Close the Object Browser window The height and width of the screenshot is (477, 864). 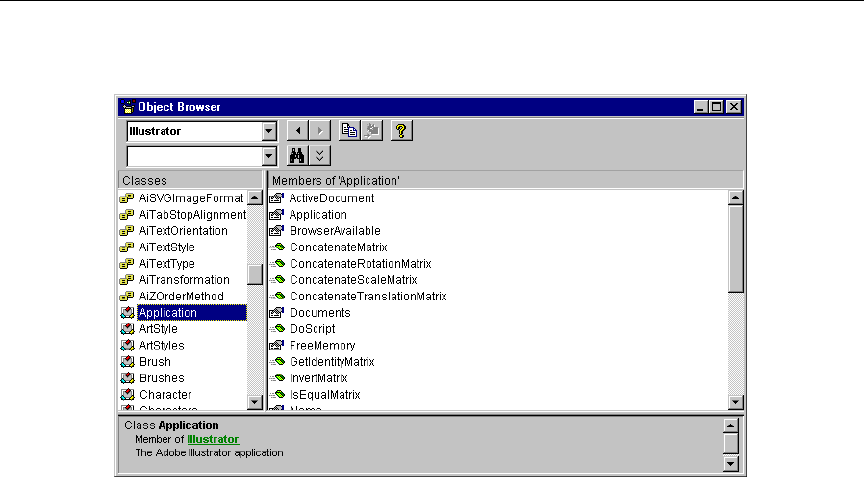pos(734,107)
